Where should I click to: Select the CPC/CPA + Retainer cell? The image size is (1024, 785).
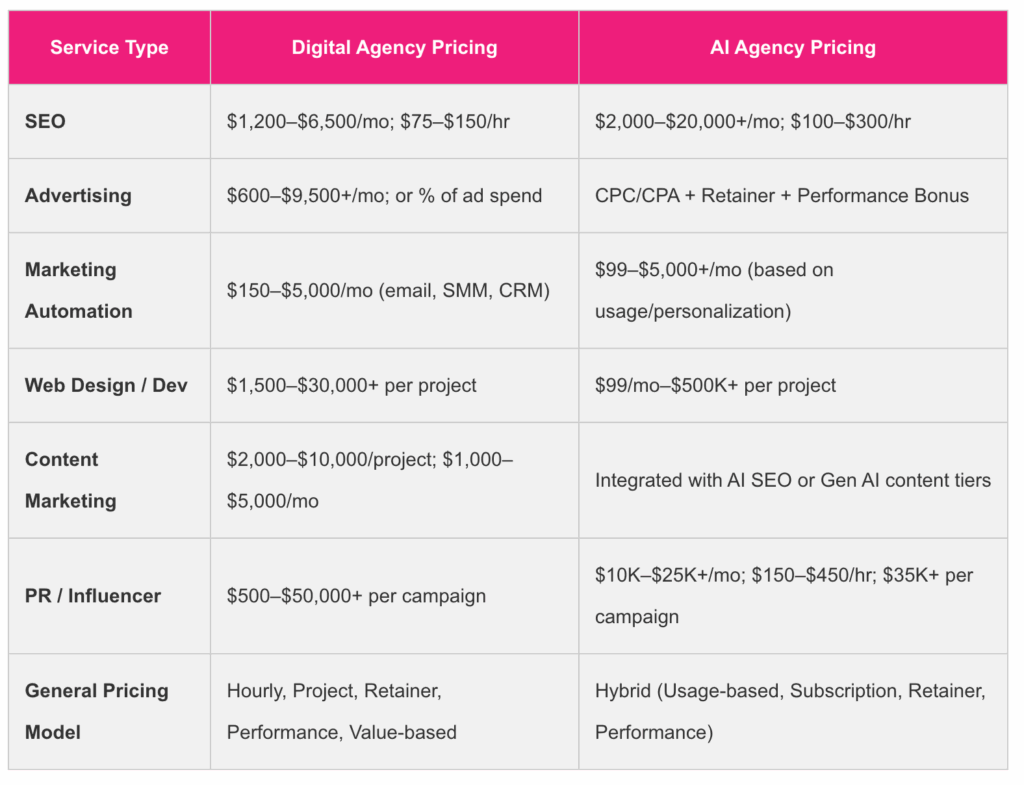[x=781, y=195]
